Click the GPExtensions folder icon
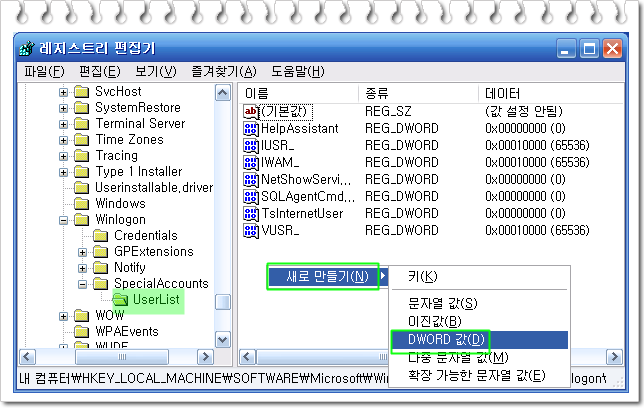644x408 pixels. 100,252
